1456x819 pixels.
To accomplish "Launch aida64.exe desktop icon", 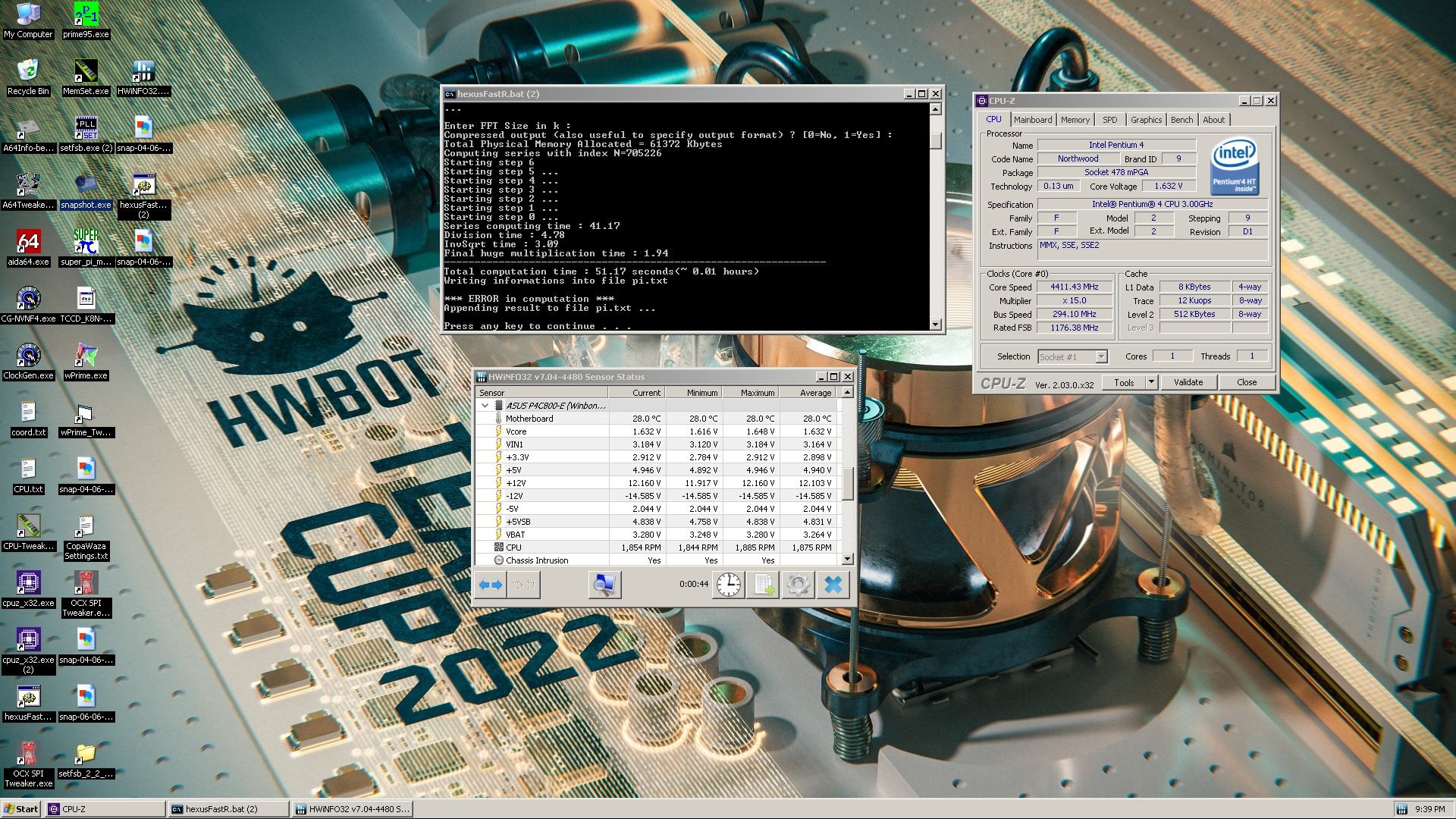I will [x=28, y=248].
